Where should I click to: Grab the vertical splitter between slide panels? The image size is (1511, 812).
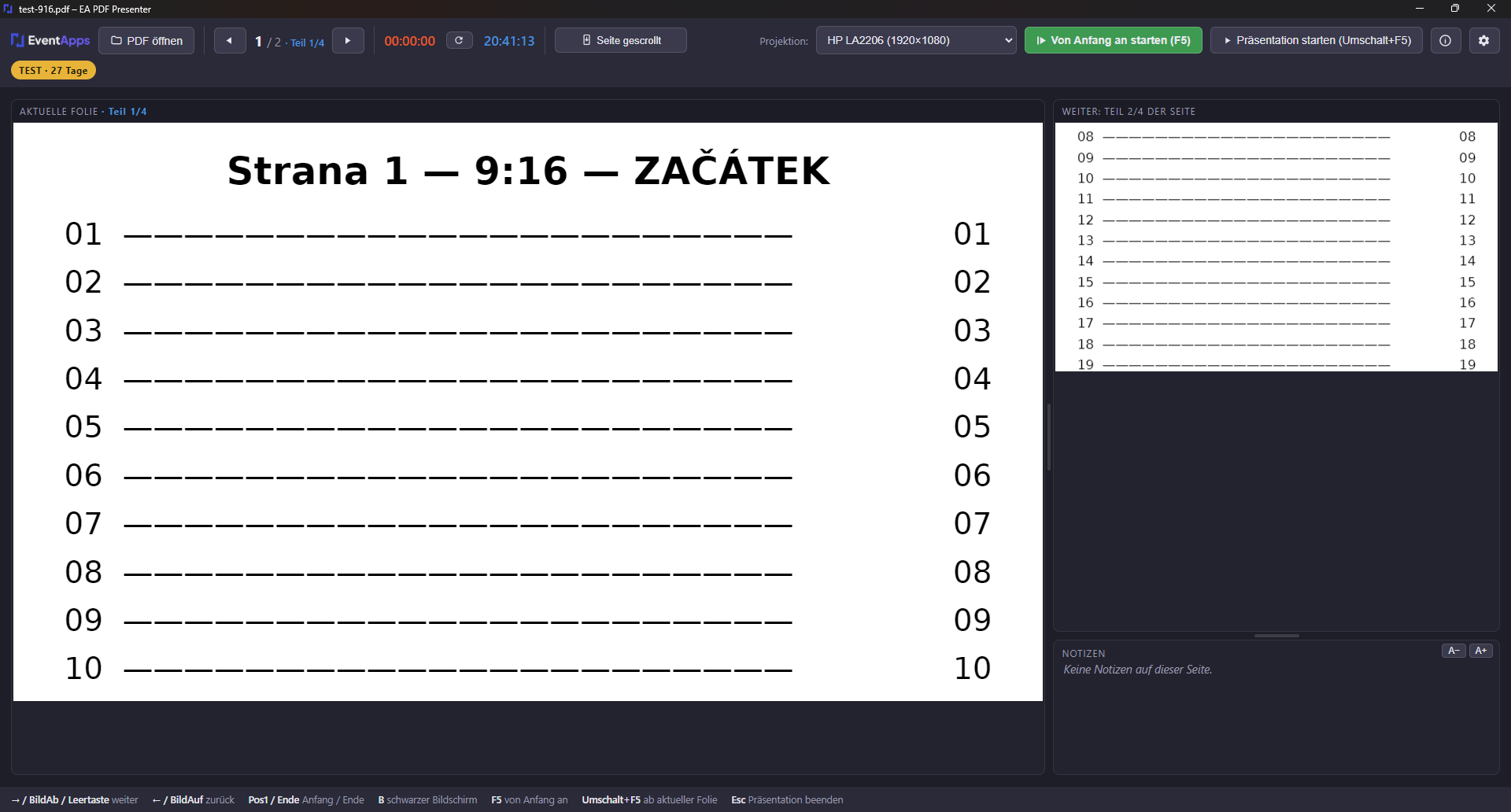1049,437
